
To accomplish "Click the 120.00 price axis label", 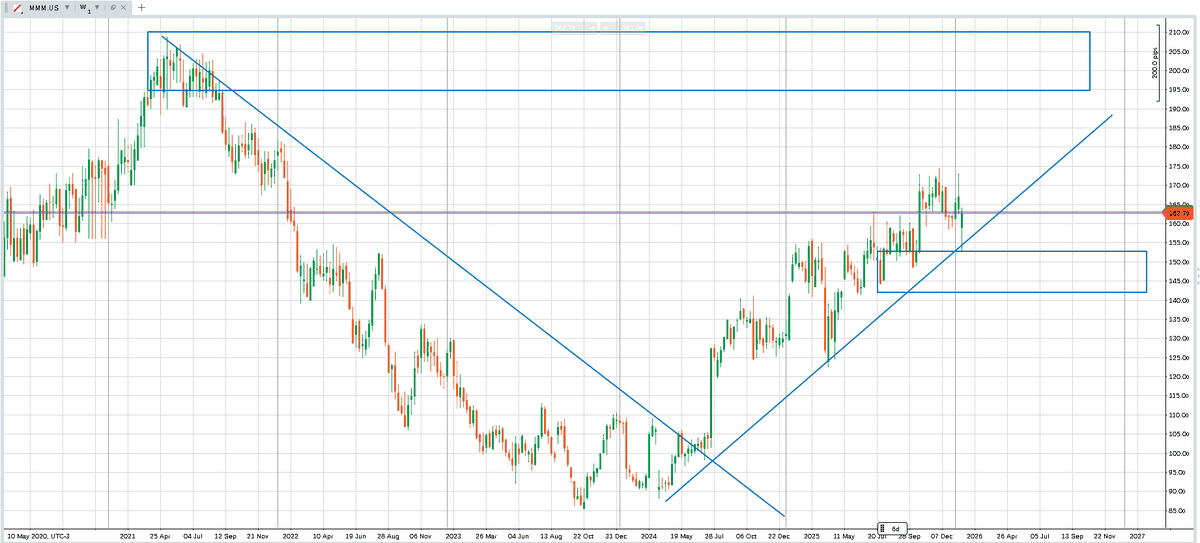I will tap(1178, 377).
